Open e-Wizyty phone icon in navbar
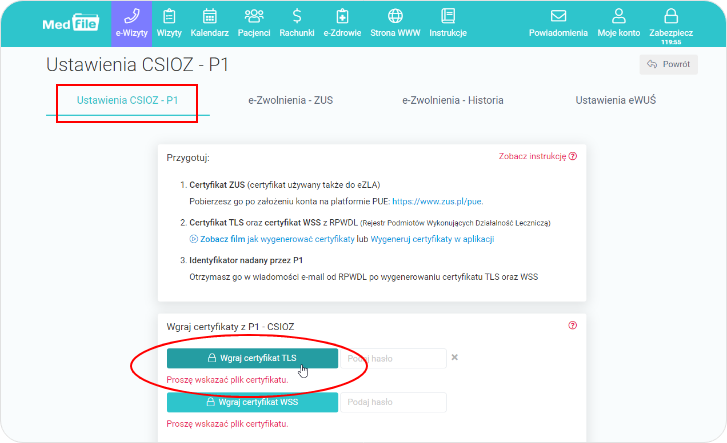Image resolution: width=727 pixels, height=443 pixels. (x=132, y=17)
